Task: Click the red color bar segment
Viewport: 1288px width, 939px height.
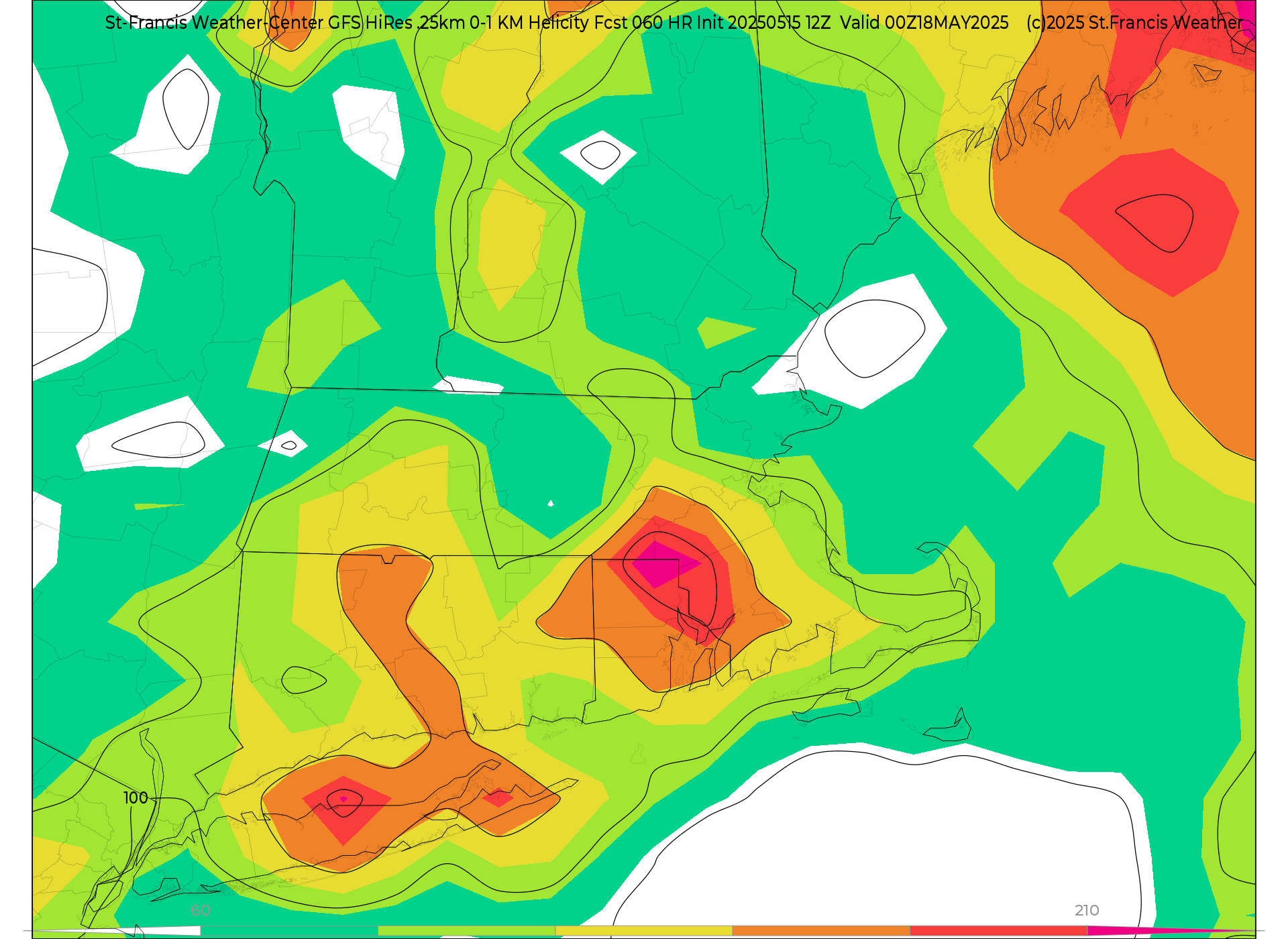Action: coord(998,930)
